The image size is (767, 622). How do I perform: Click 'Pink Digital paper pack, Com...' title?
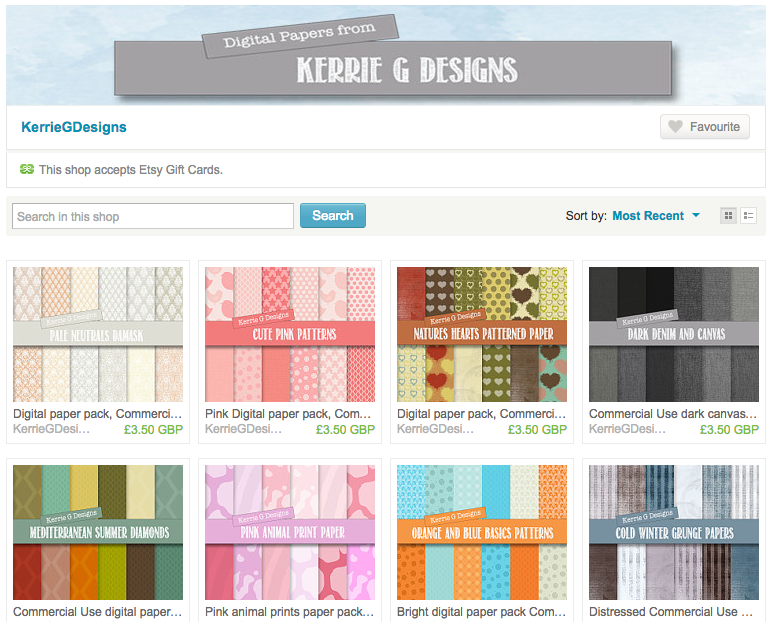[x=288, y=414]
